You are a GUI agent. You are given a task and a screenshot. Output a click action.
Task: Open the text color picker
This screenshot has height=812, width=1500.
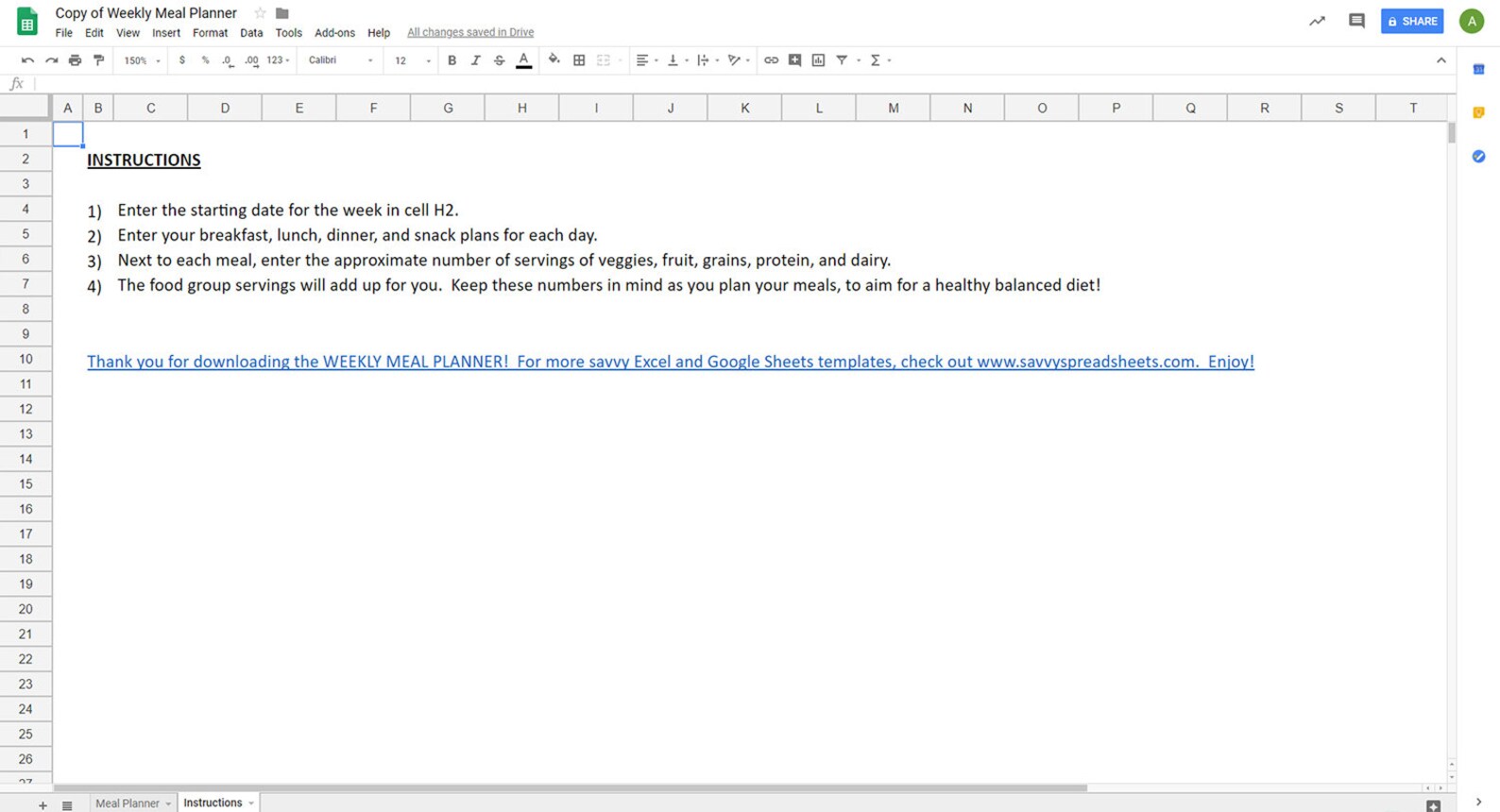523,60
